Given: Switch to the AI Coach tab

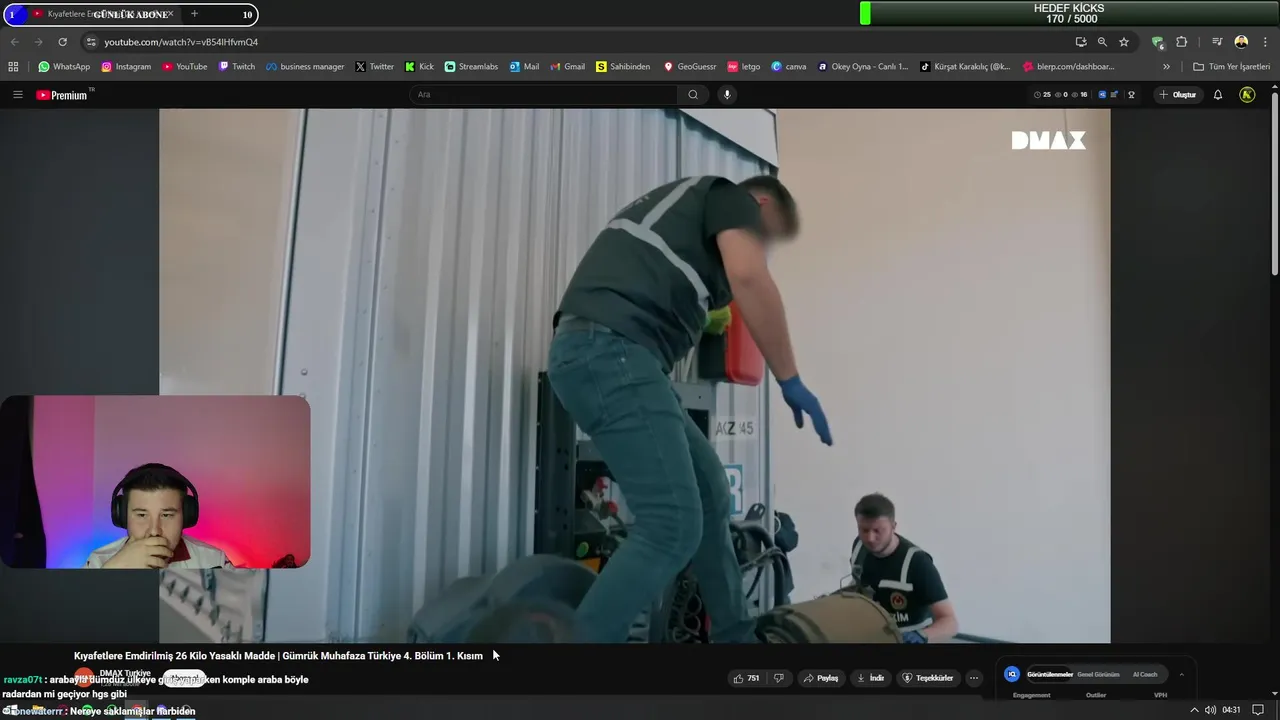Looking at the screenshot, I should pyautogui.click(x=1145, y=675).
